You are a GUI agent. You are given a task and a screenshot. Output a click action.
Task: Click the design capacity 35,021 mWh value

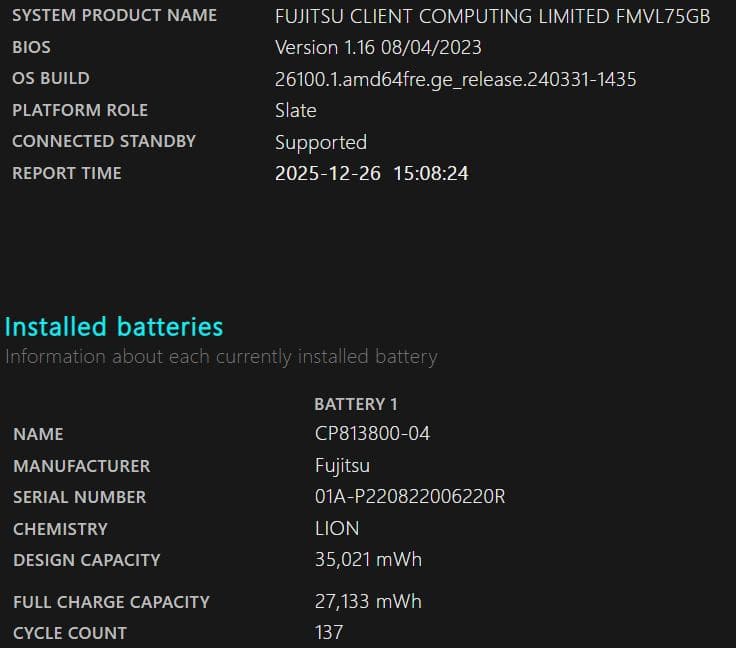(x=368, y=560)
